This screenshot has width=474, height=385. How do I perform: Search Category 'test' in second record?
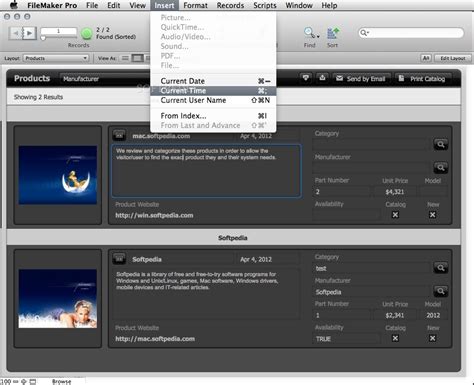441,268
